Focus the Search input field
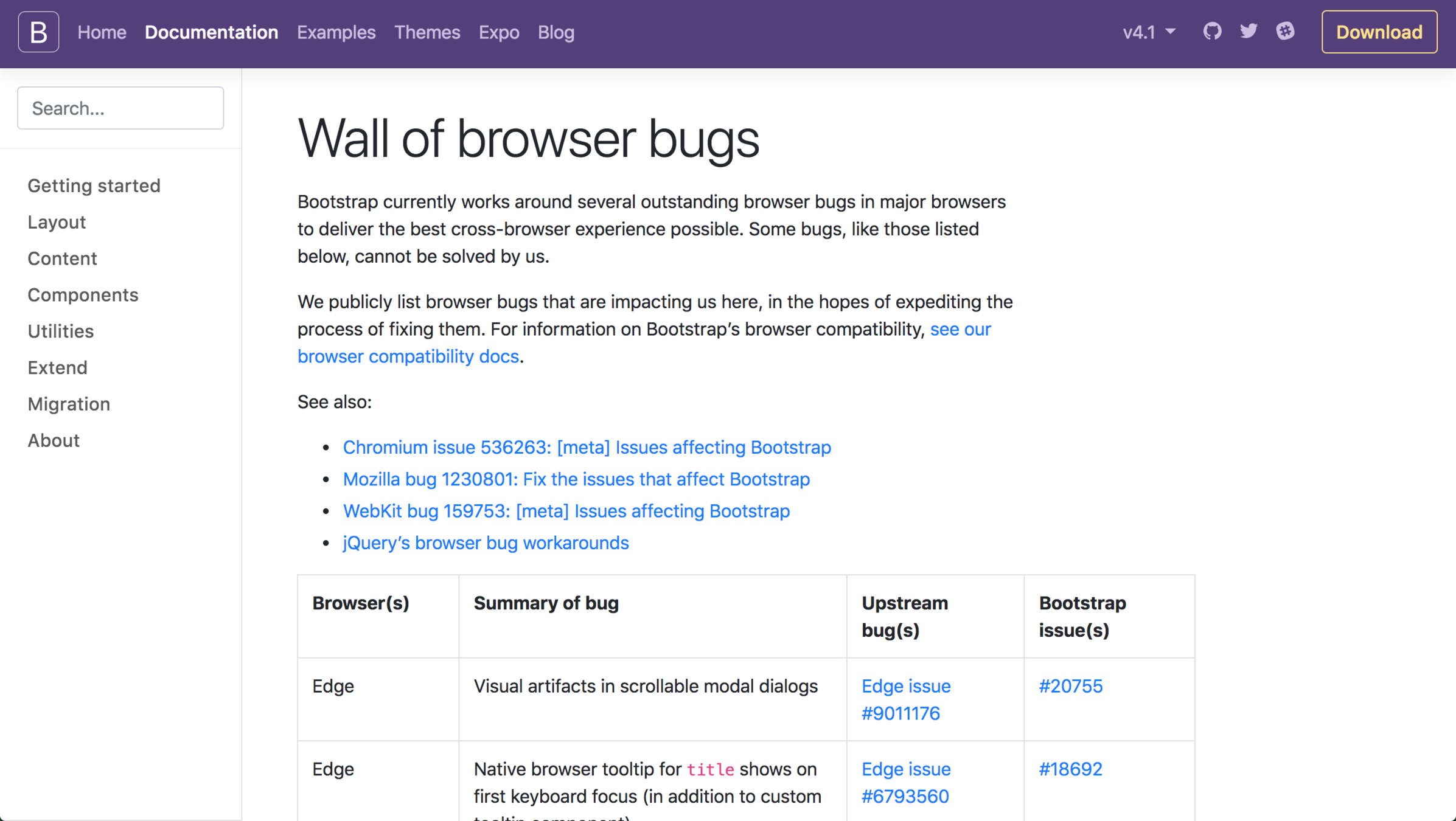Viewport: 1456px width, 821px height. click(x=120, y=108)
